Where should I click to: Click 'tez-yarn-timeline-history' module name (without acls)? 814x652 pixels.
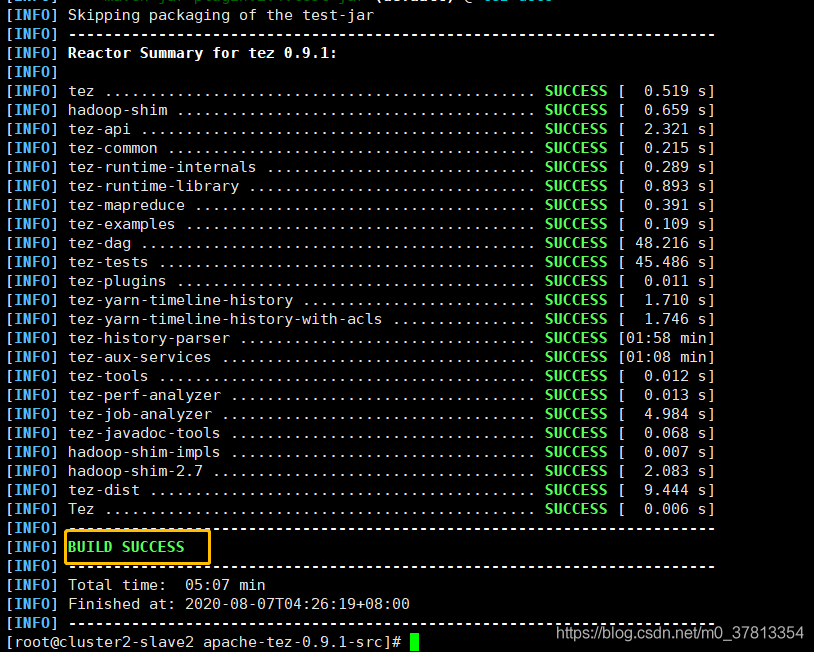tap(181, 300)
